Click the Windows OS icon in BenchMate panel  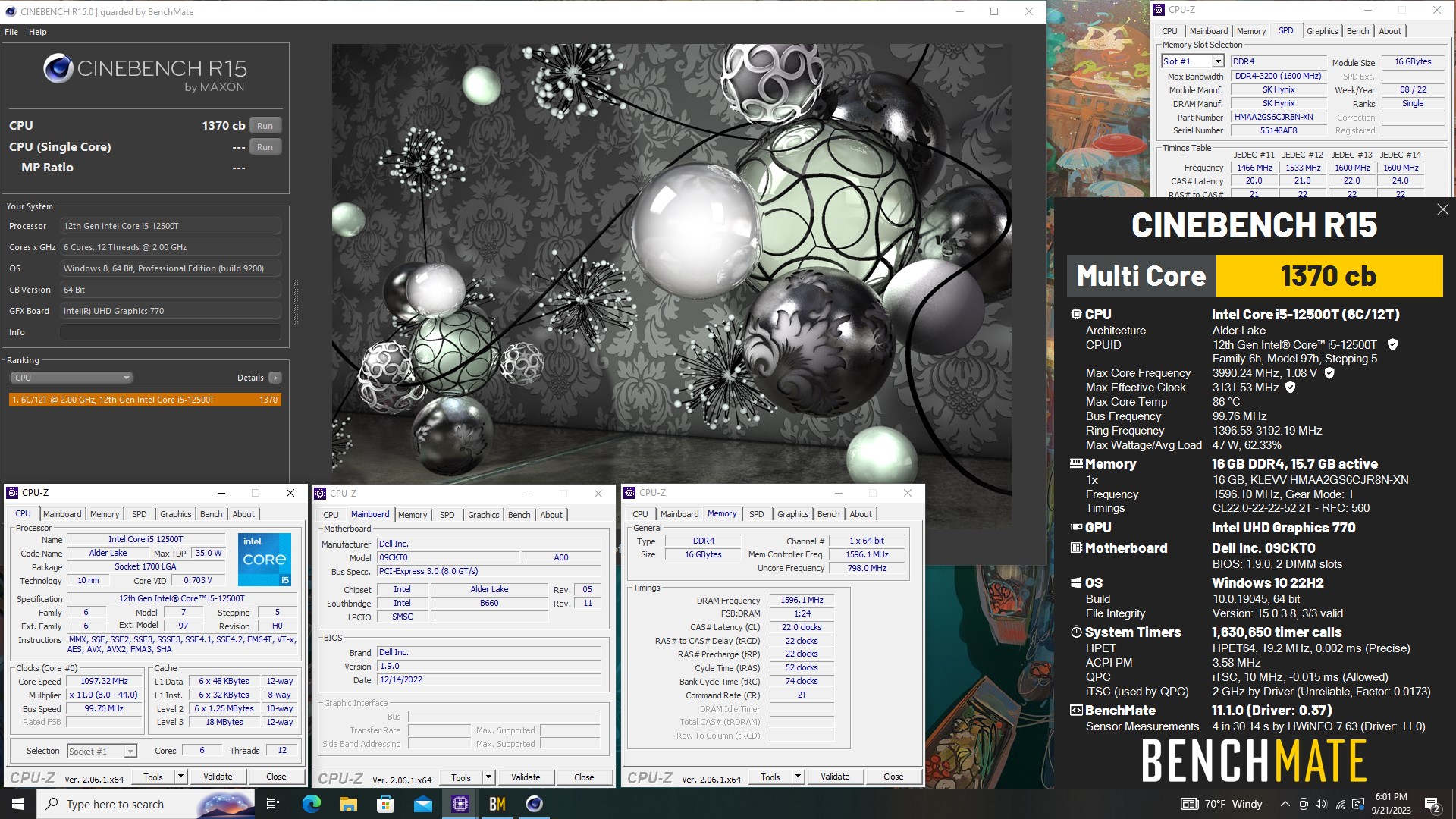(x=1076, y=582)
